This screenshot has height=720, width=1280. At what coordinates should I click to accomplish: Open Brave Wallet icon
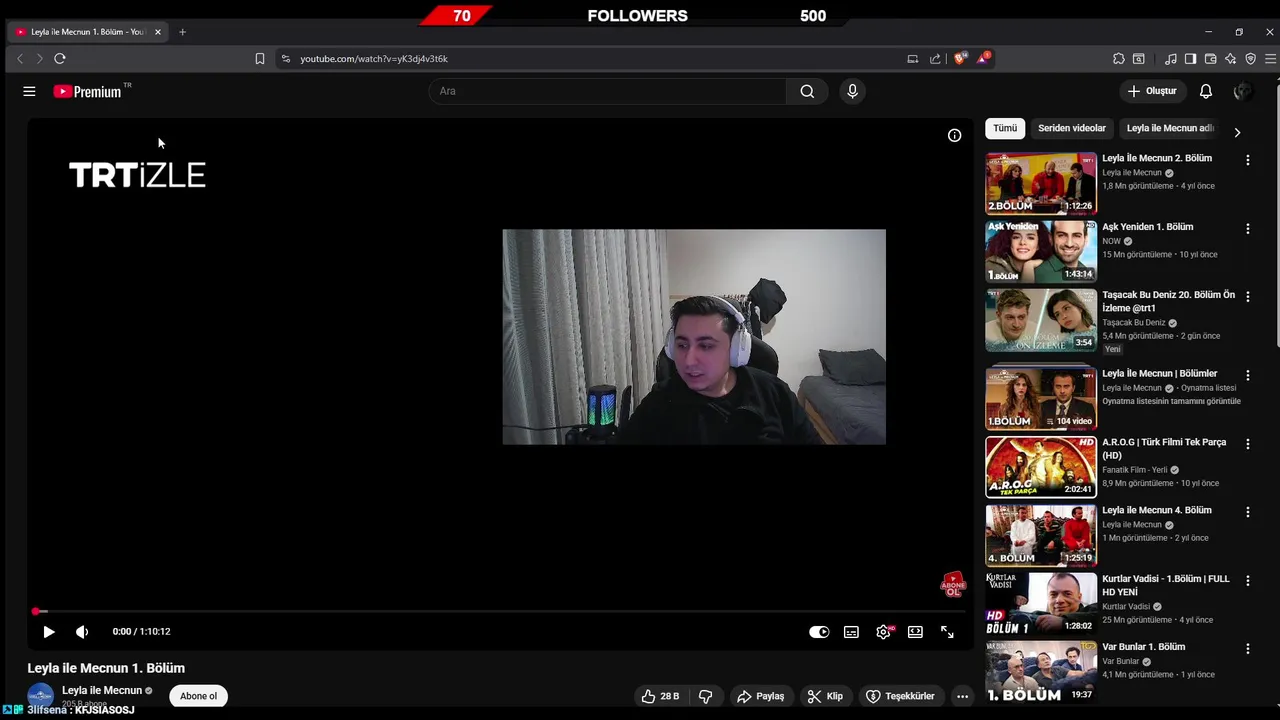click(1210, 59)
